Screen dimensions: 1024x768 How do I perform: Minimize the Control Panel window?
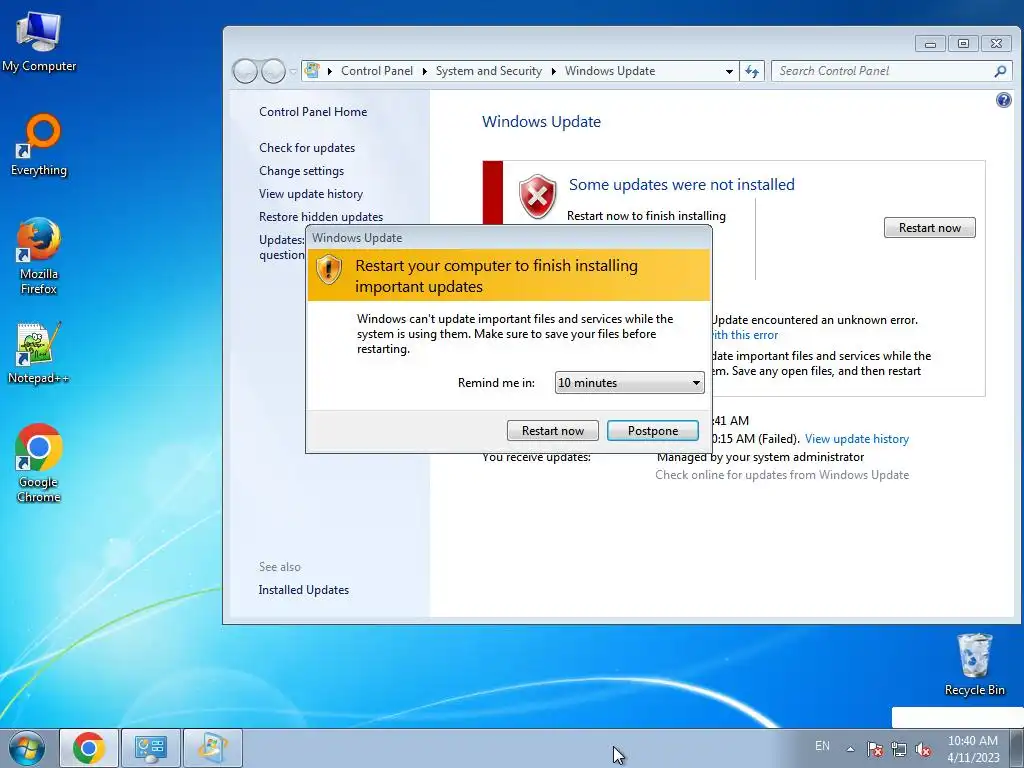click(x=931, y=44)
